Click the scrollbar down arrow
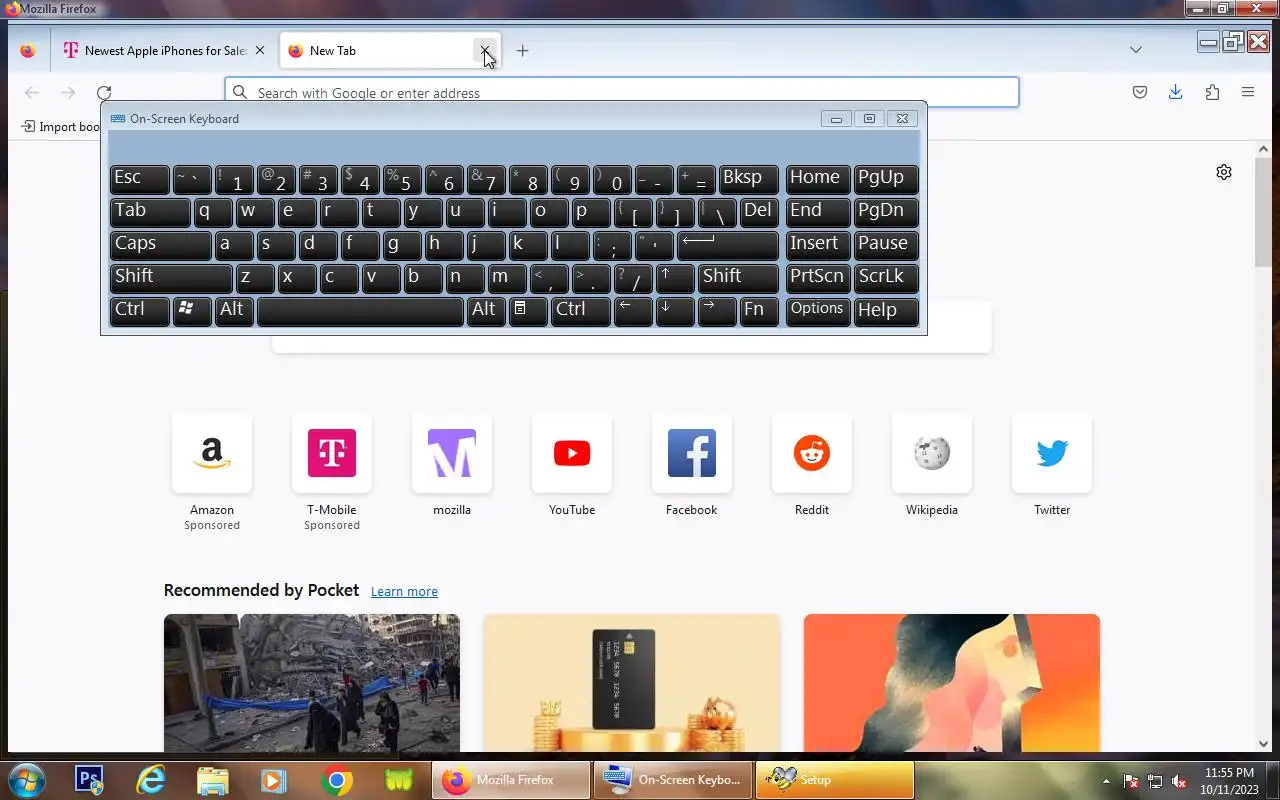1280x800 pixels. click(x=1263, y=743)
